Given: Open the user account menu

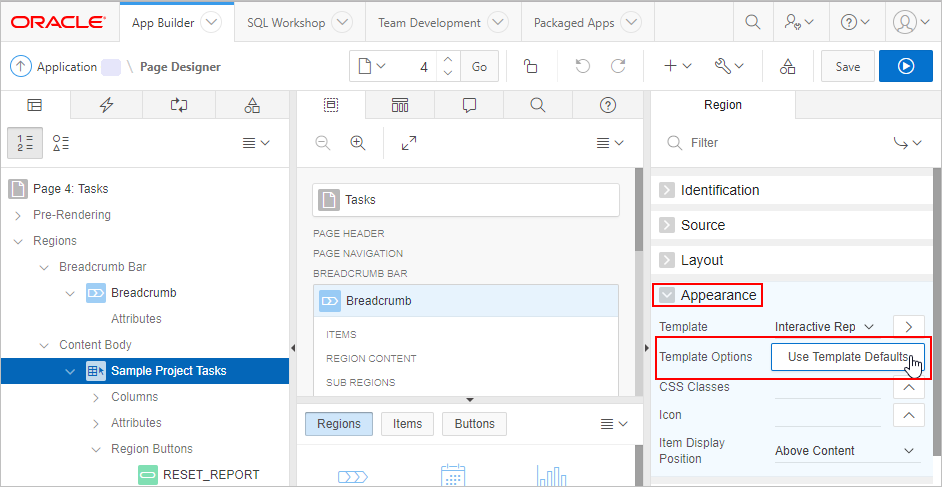Looking at the screenshot, I should pos(911,23).
